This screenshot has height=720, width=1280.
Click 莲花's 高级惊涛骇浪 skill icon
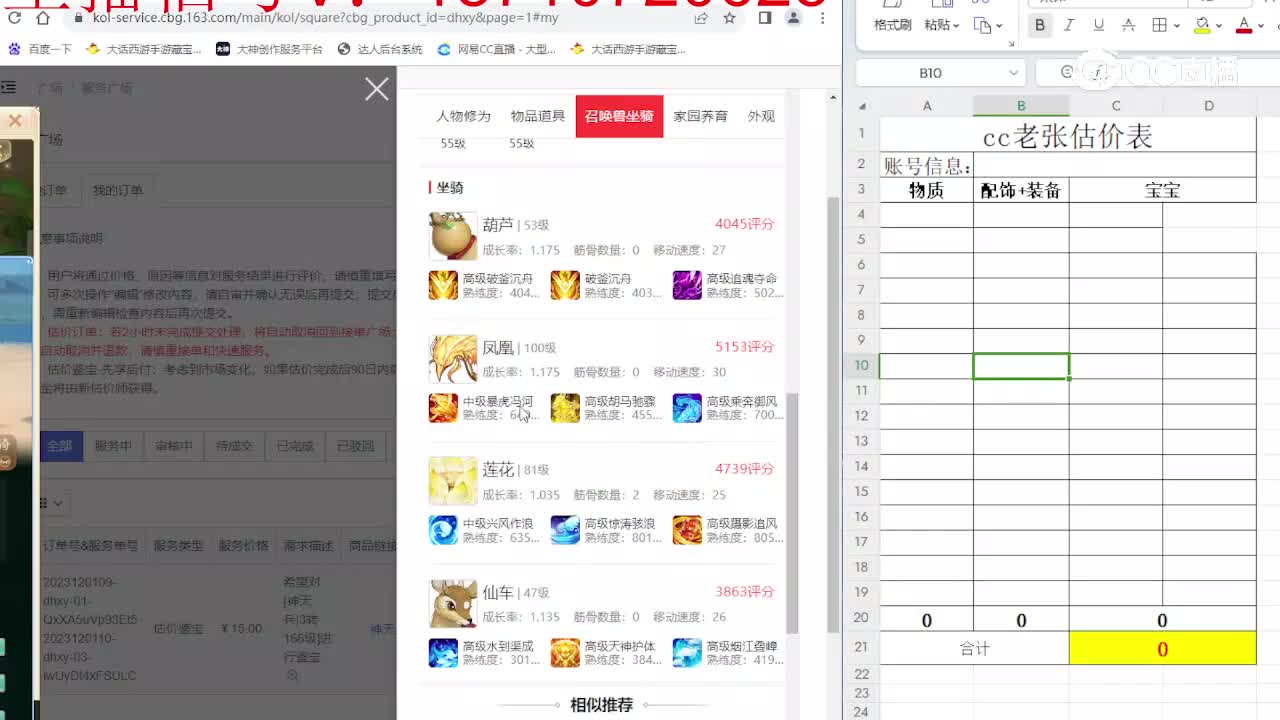pyautogui.click(x=565, y=530)
